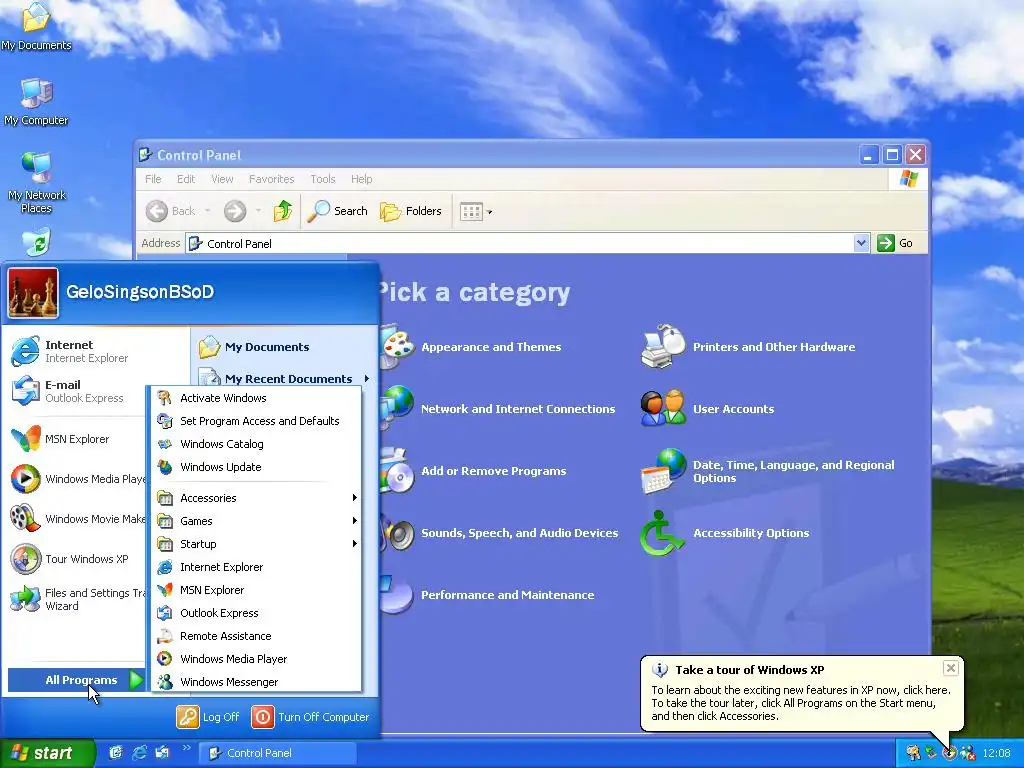This screenshot has width=1024, height=768.
Task: Click the Internet Explorer icon in programs list
Action: (x=165, y=567)
